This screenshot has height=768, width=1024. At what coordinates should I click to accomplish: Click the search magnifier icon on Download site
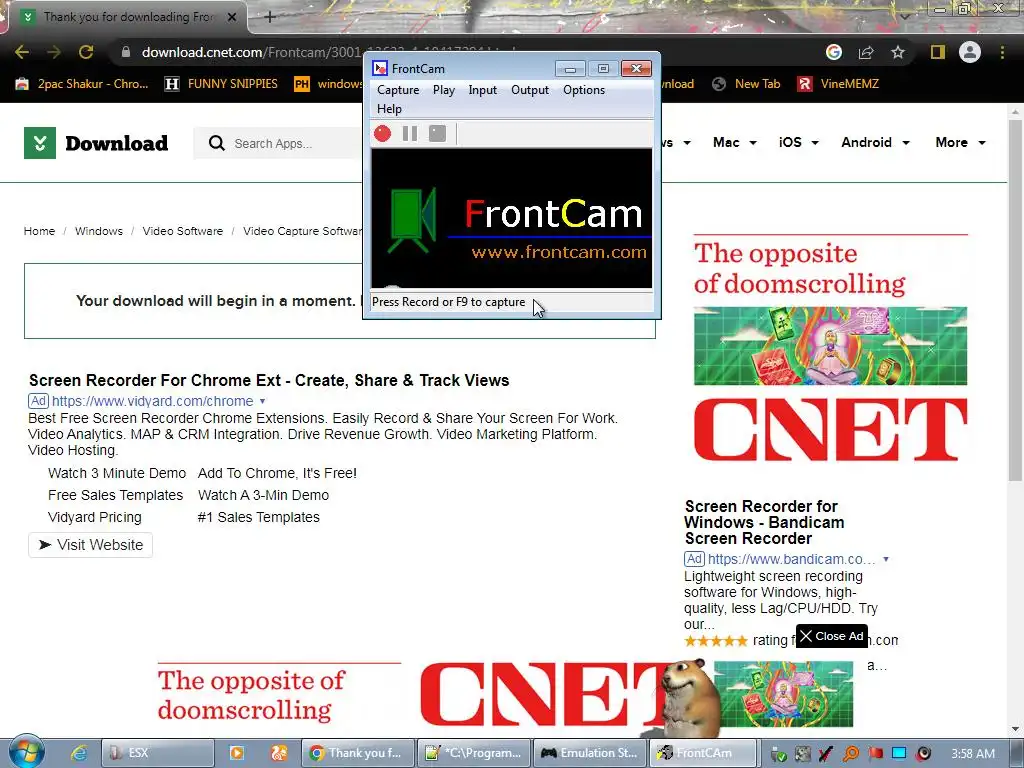(x=217, y=143)
